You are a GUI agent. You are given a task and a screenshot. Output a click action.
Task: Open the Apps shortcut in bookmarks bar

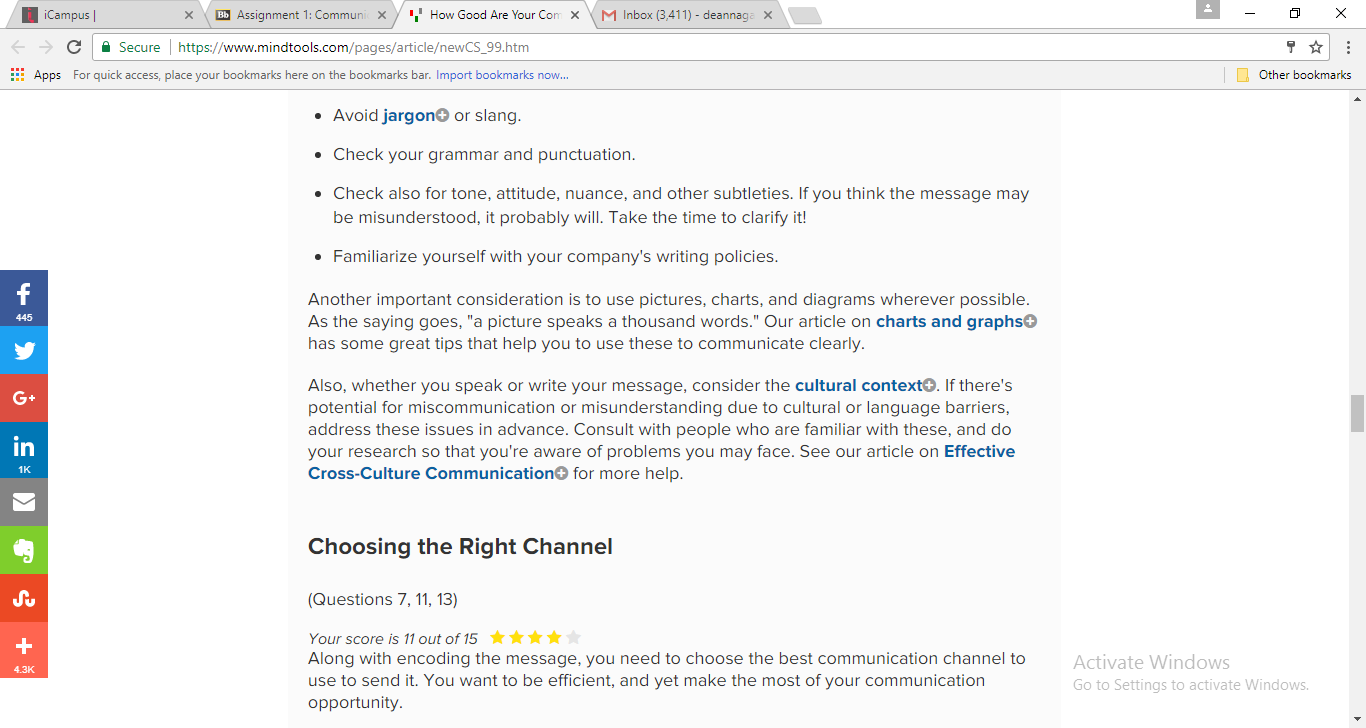[36, 75]
